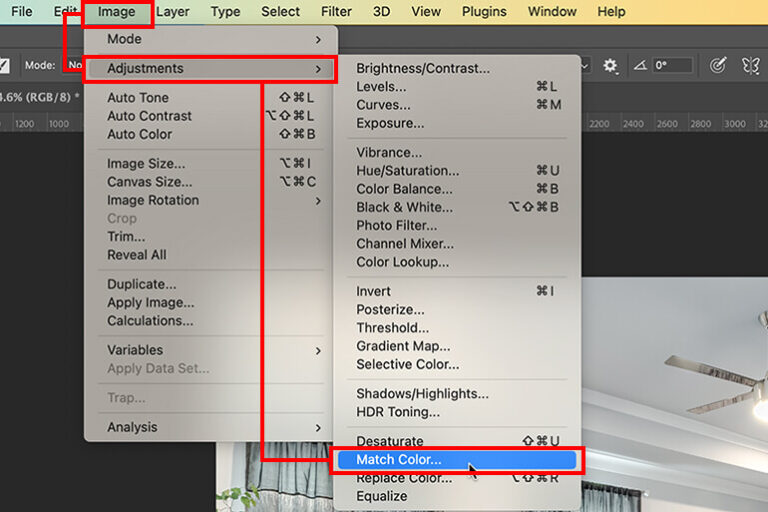Screen dimensions: 768x512
Task: Open the Analysis submenu
Action: click(x=211, y=427)
